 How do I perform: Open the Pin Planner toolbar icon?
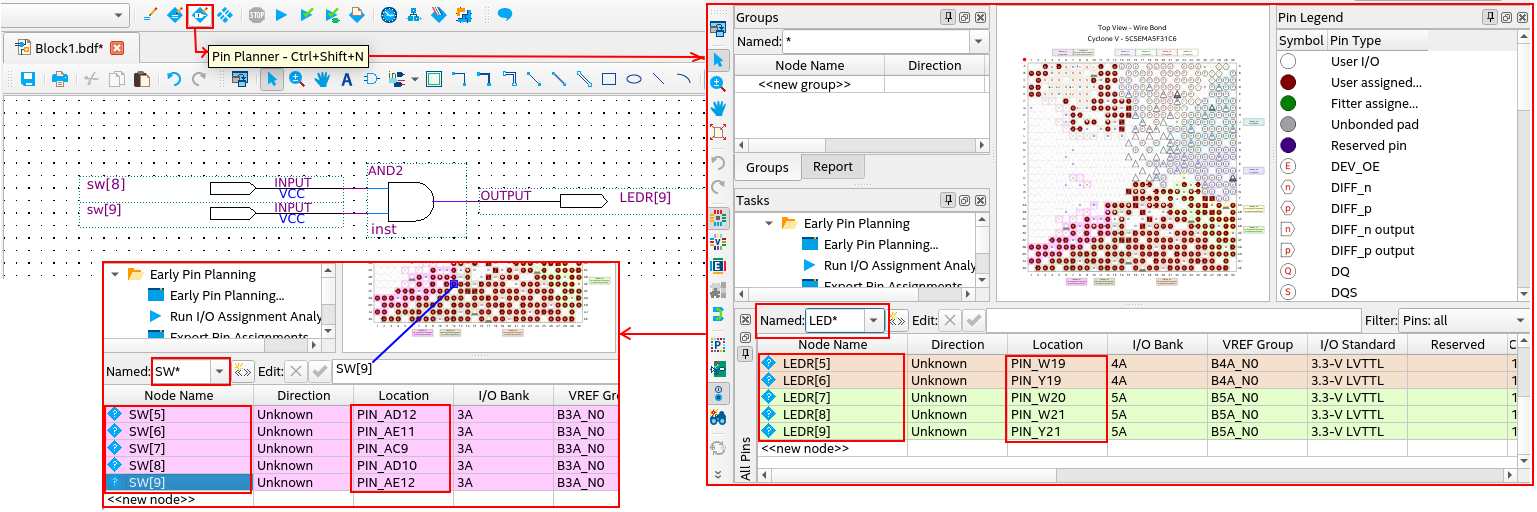[x=200, y=15]
